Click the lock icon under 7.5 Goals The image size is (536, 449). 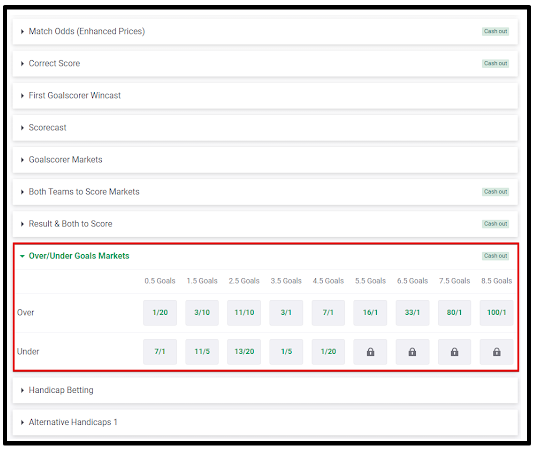tap(454, 352)
